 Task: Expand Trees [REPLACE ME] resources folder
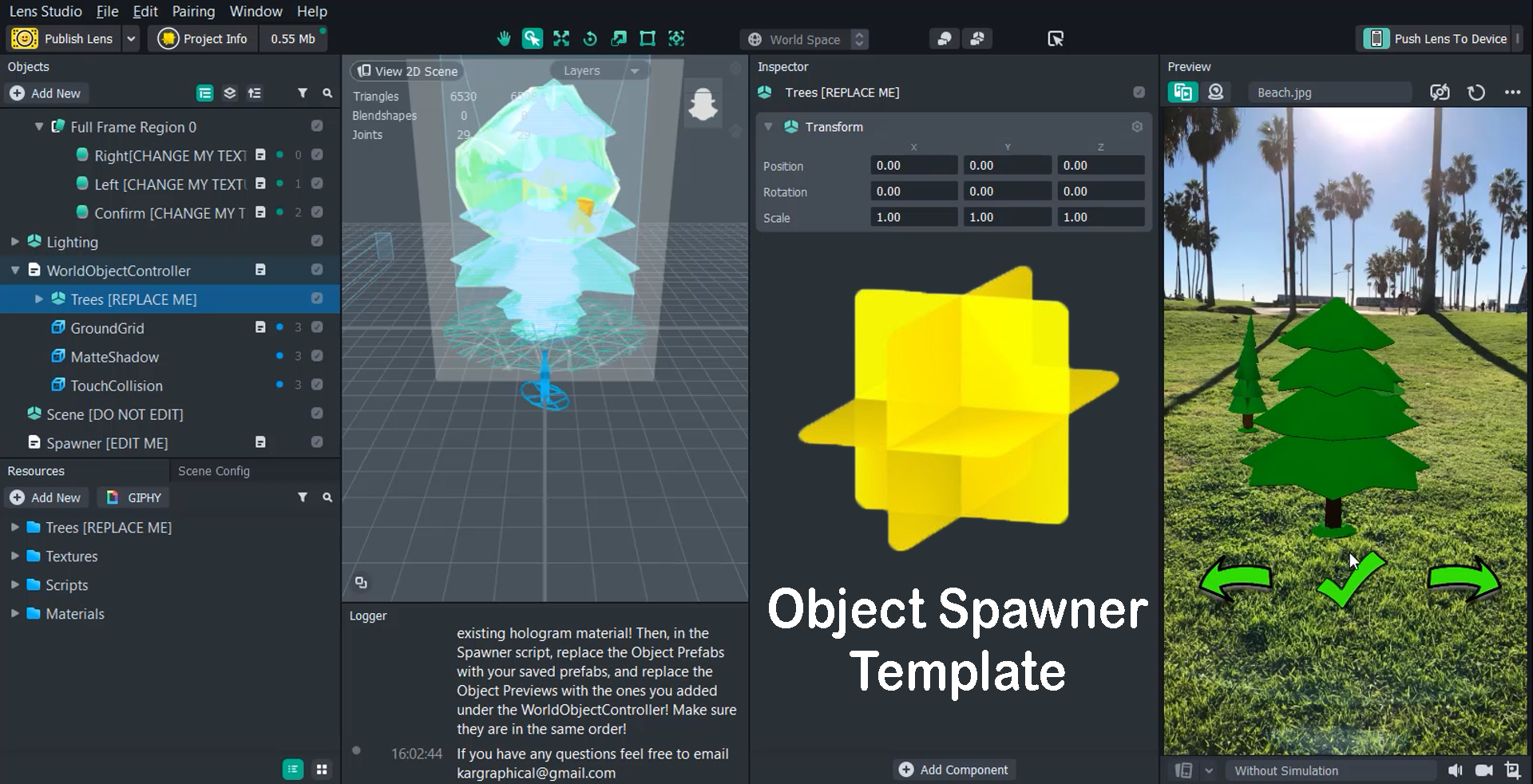click(x=15, y=528)
